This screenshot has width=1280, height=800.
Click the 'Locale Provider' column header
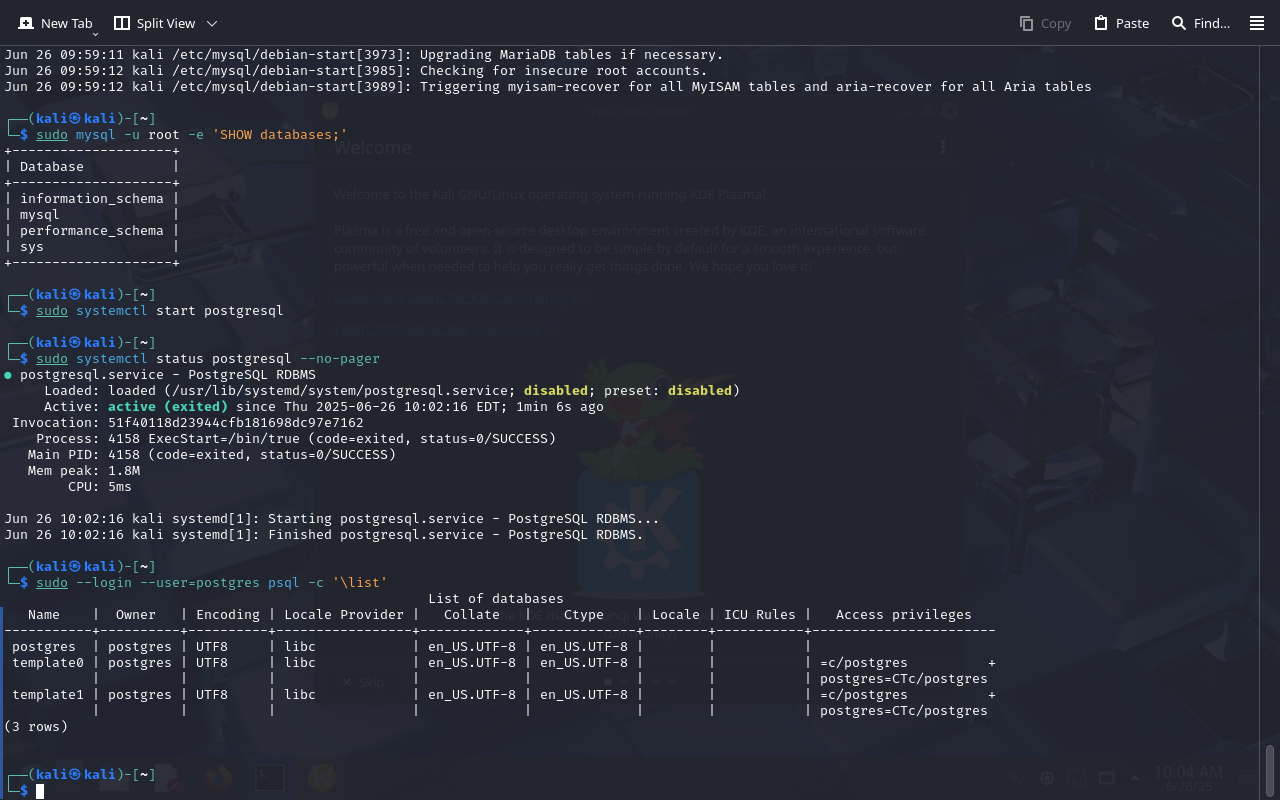[344, 615]
